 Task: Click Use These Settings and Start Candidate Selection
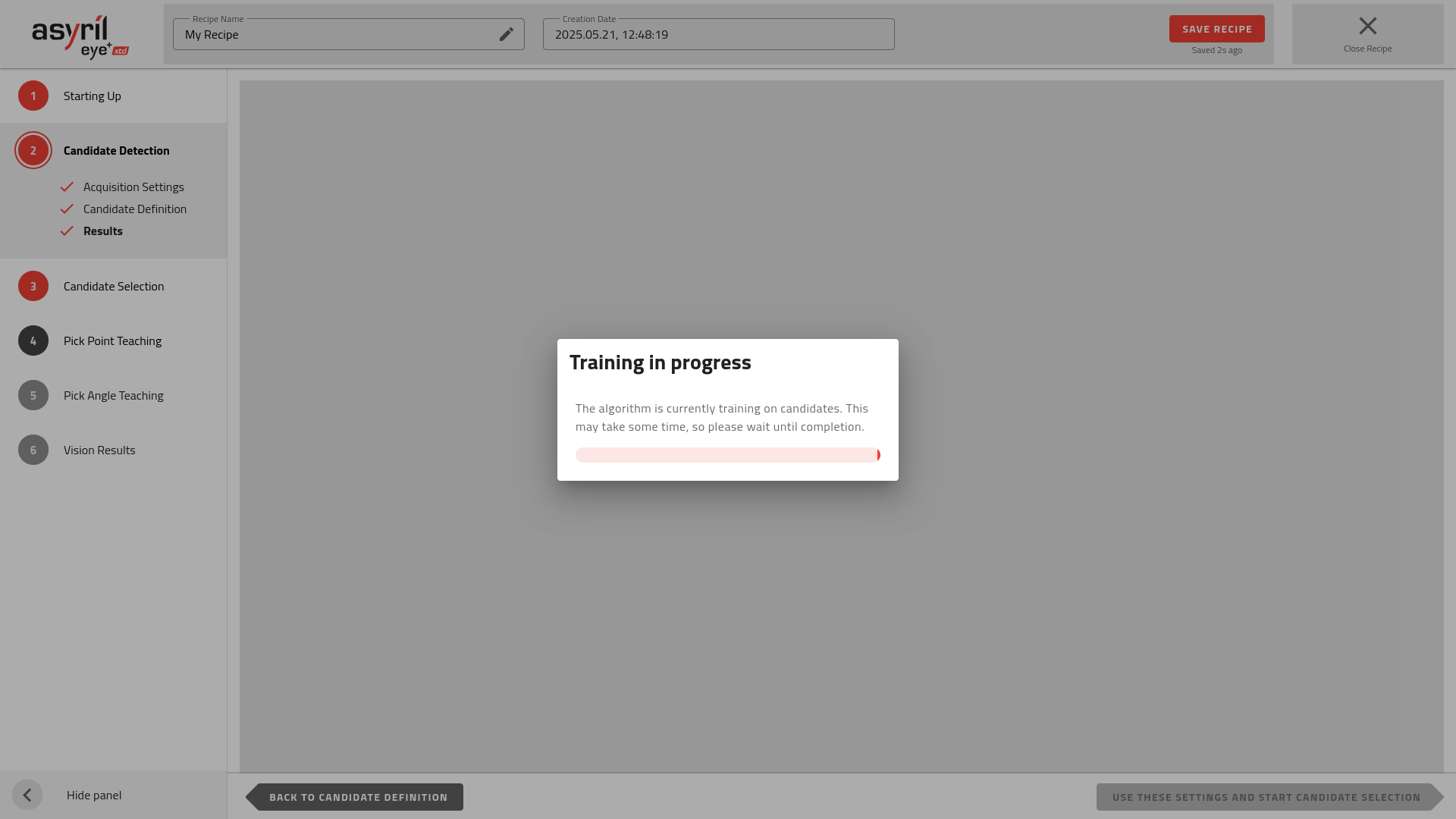tap(1270, 797)
